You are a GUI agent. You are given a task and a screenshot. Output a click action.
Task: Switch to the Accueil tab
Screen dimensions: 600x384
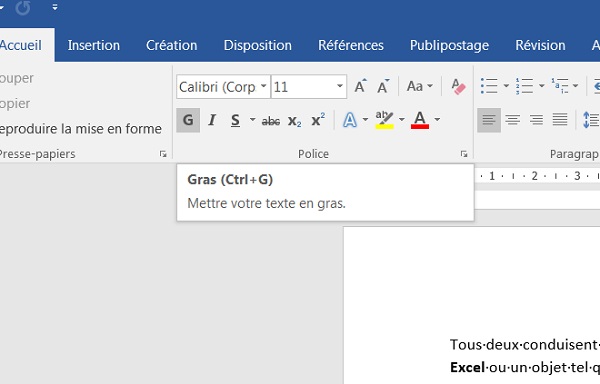pyautogui.click(x=21, y=45)
